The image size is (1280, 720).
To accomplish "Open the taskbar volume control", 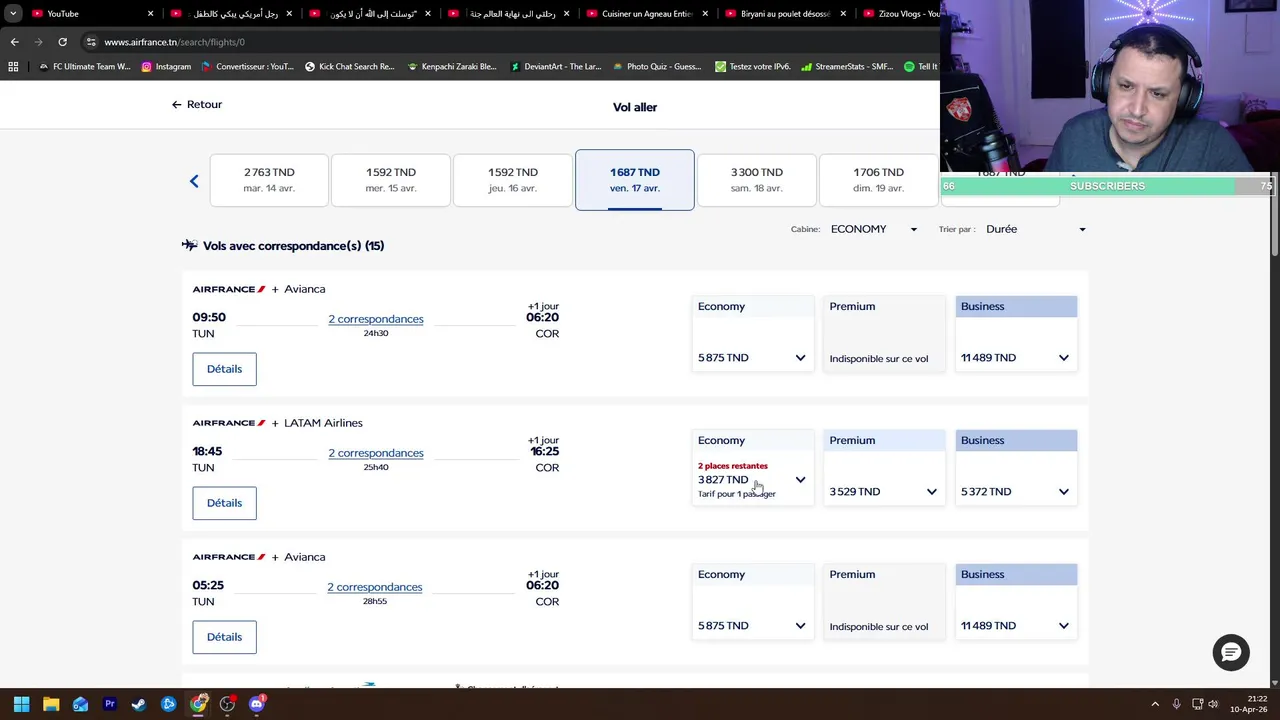I will click(x=1212, y=704).
